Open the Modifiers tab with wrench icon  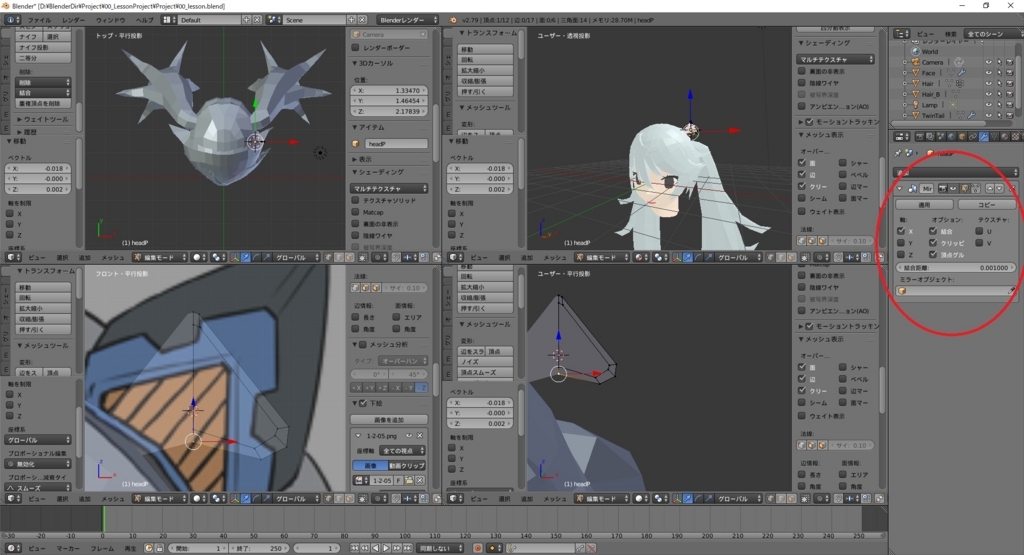coord(984,137)
